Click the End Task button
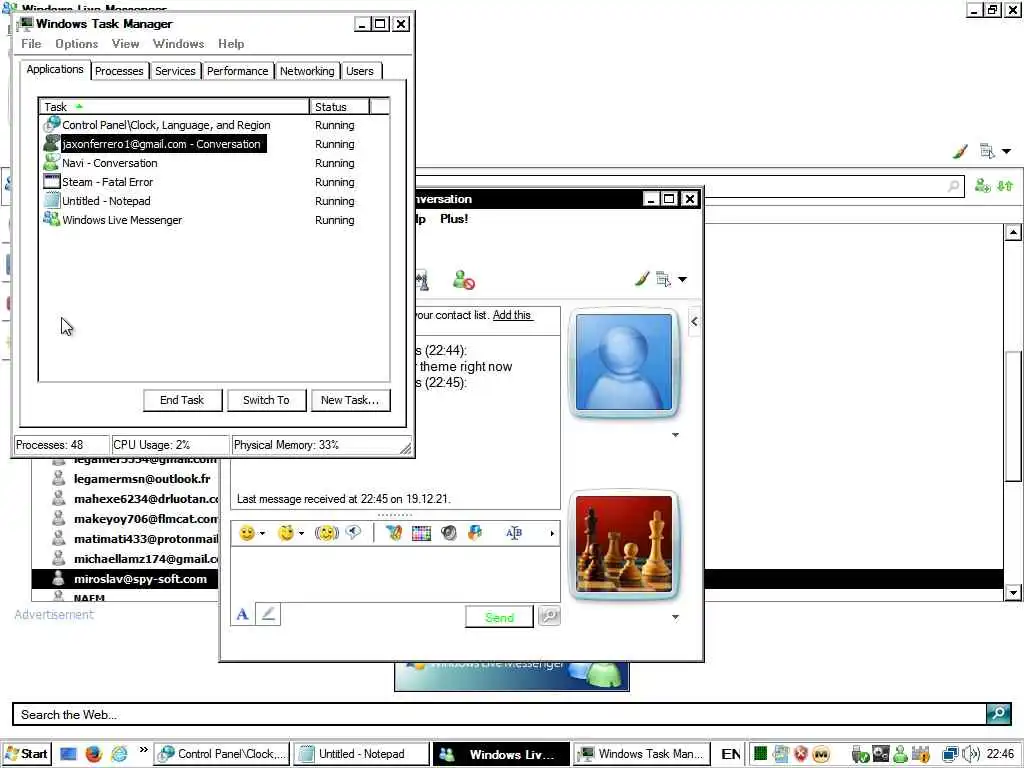 (182, 400)
